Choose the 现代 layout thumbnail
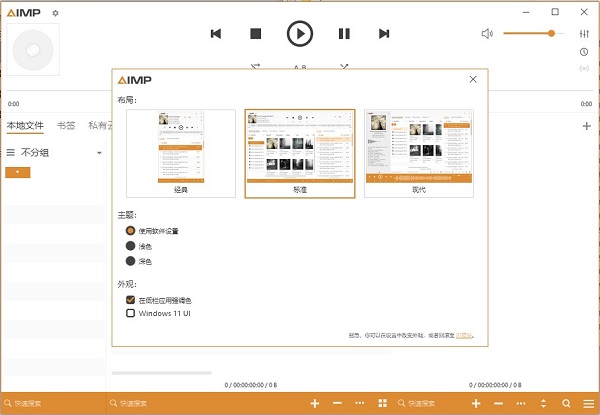This screenshot has width=600, height=415. click(419, 153)
